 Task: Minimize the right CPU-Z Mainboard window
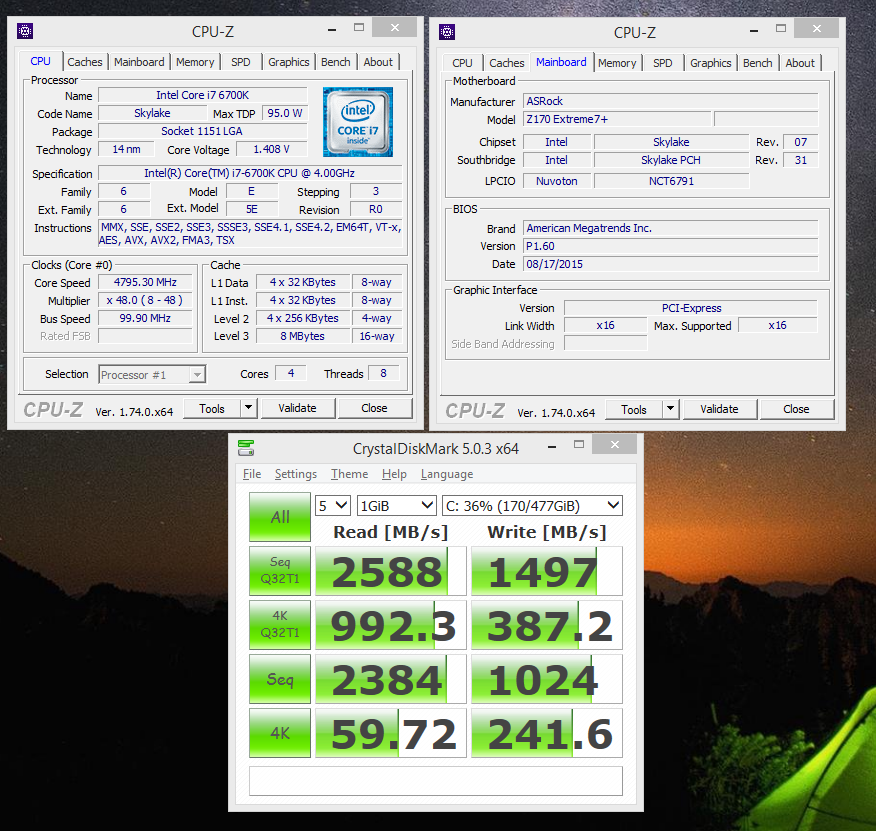754,31
